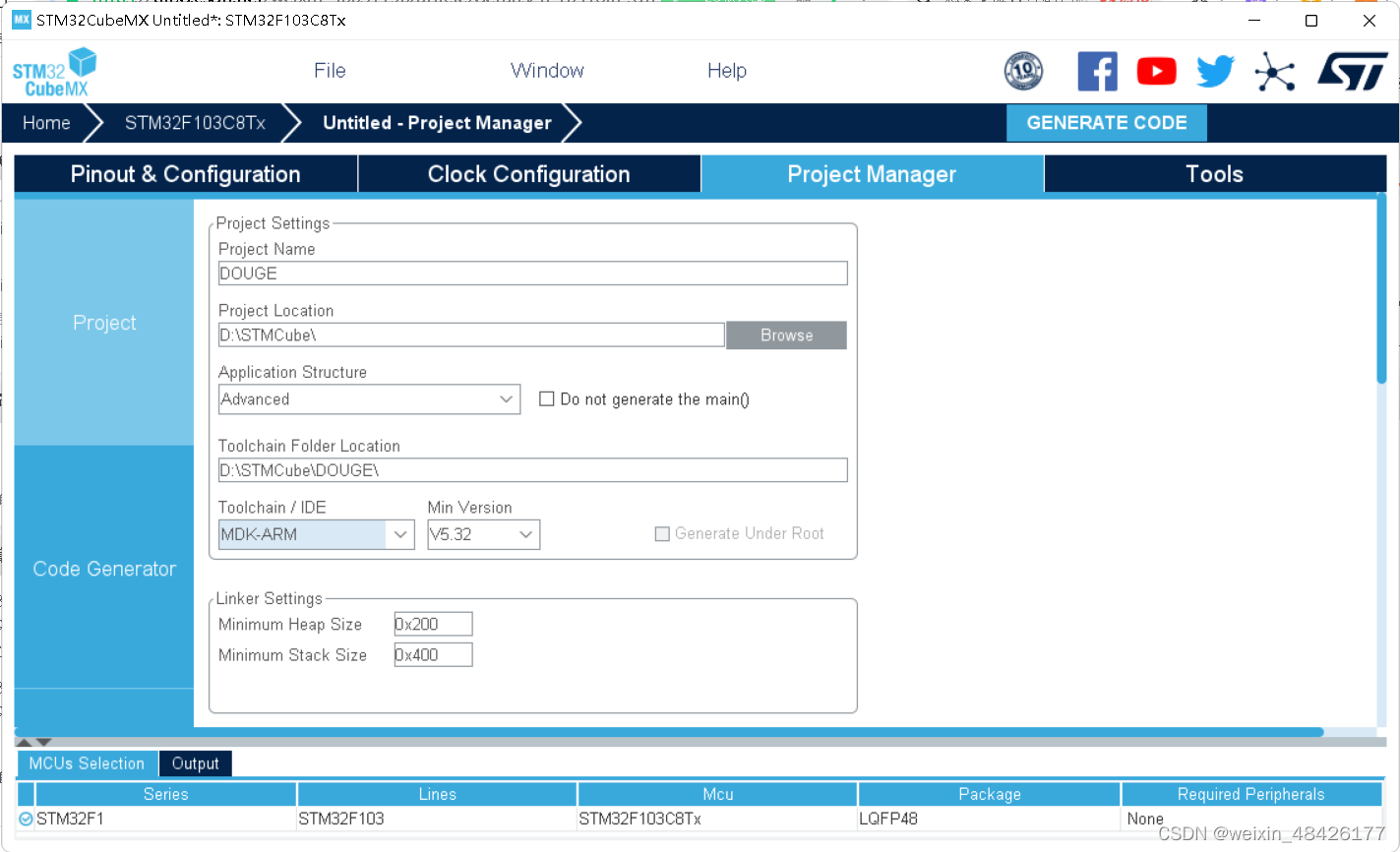Screen dimensions: 1400x852
Task: Click the Required Peripherals column header
Action: point(1251,794)
